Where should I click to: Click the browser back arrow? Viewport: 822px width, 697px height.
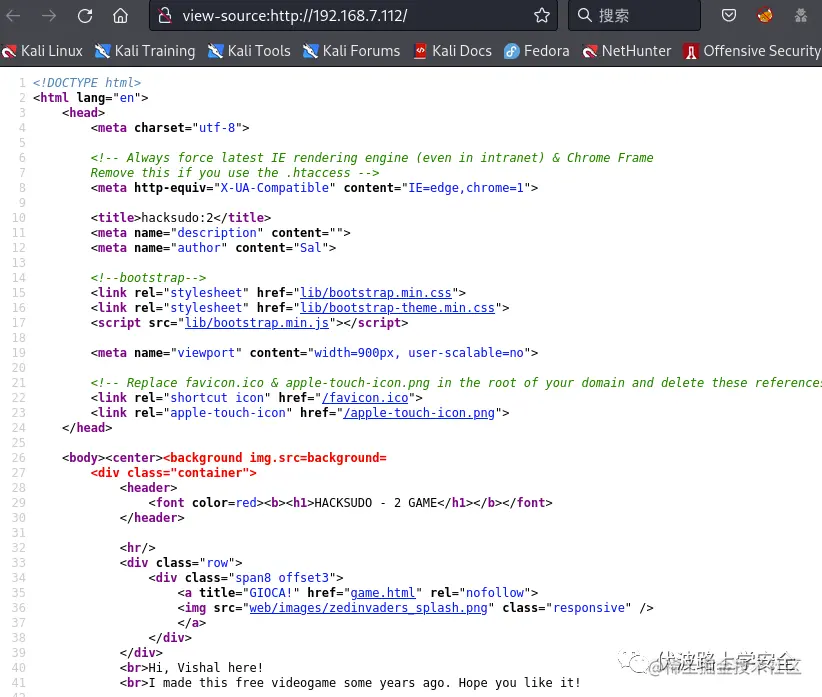(13, 16)
